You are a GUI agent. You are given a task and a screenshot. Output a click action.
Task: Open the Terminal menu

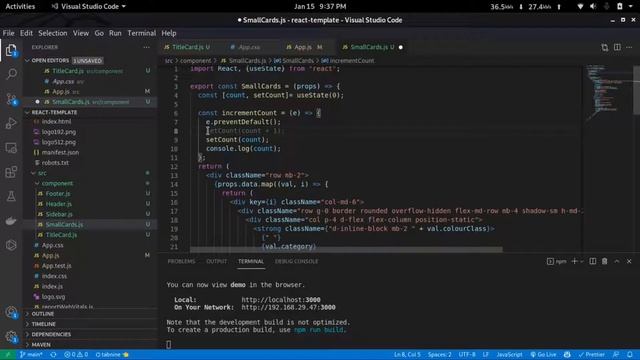point(142,33)
